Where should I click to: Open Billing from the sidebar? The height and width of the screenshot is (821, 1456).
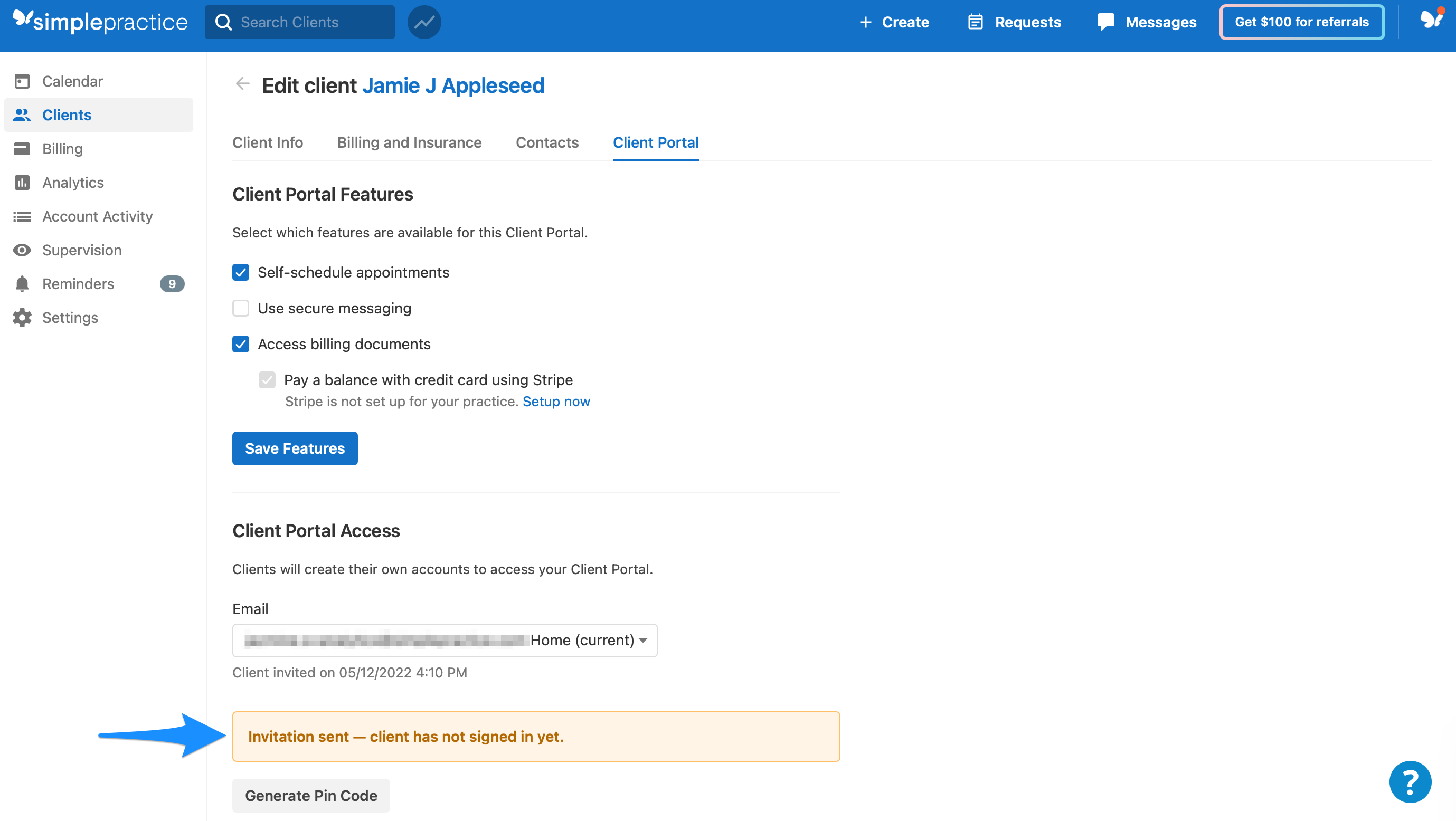pyautogui.click(x=62, y=149)
